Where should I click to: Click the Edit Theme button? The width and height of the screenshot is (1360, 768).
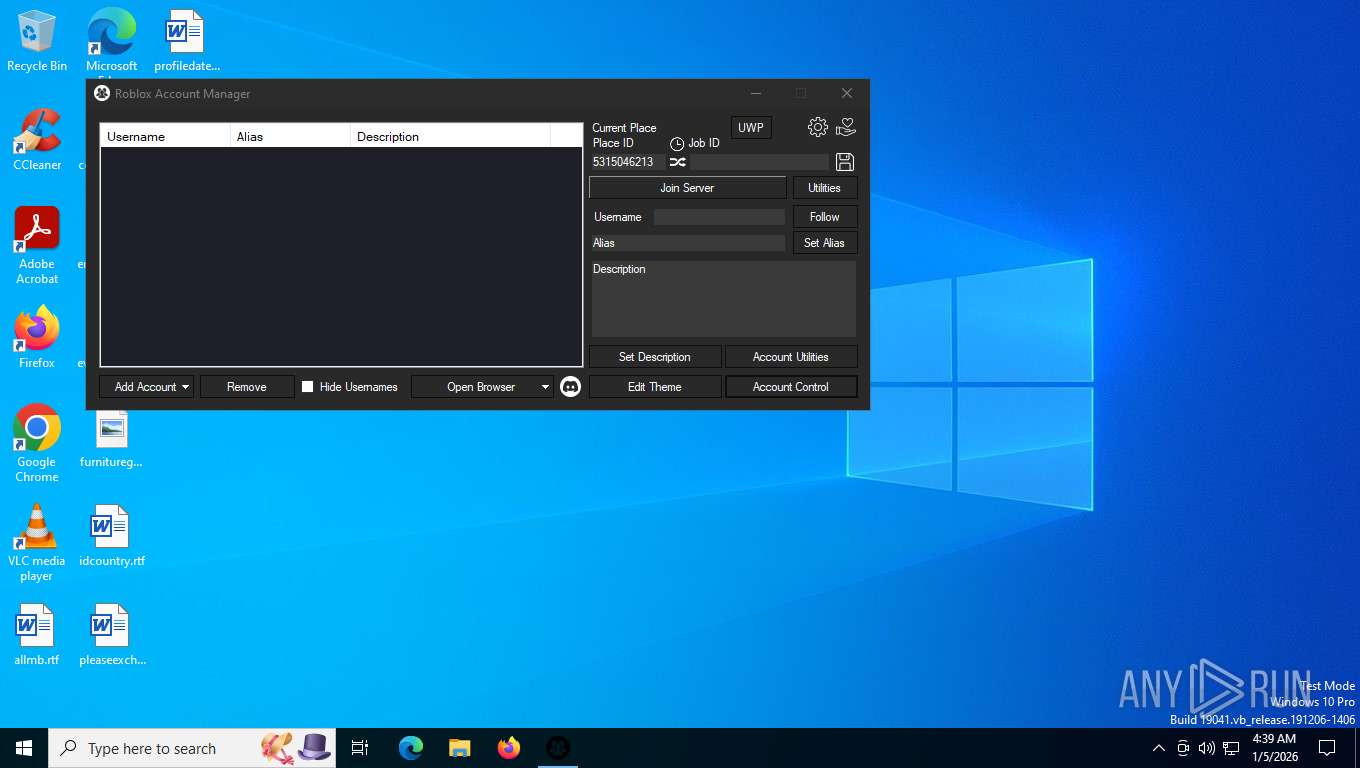(655, 387)
